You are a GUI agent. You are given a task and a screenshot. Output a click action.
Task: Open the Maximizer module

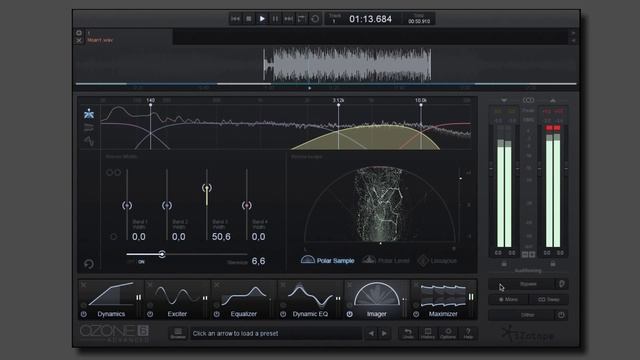tap(443, 299)
